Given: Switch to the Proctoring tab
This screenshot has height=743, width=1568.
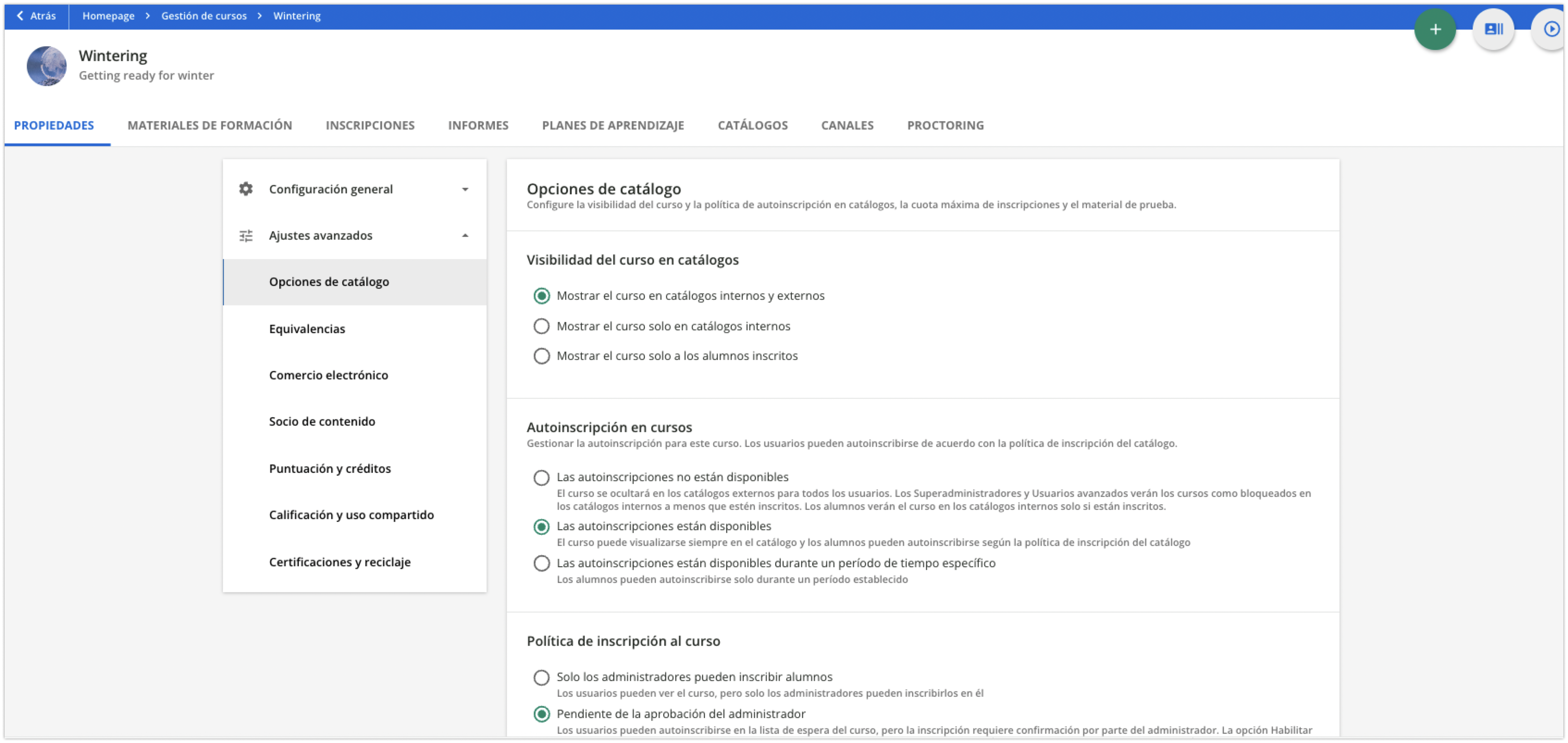Looking at the screenshot, I should (945, 125).
